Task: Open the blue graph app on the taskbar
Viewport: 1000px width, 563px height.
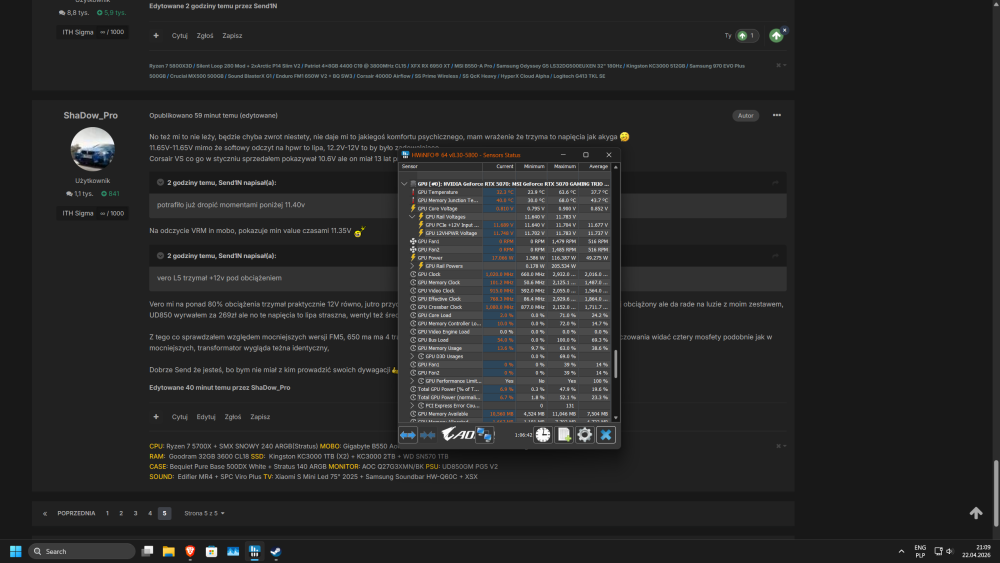Action: click(x=233, y=552)
